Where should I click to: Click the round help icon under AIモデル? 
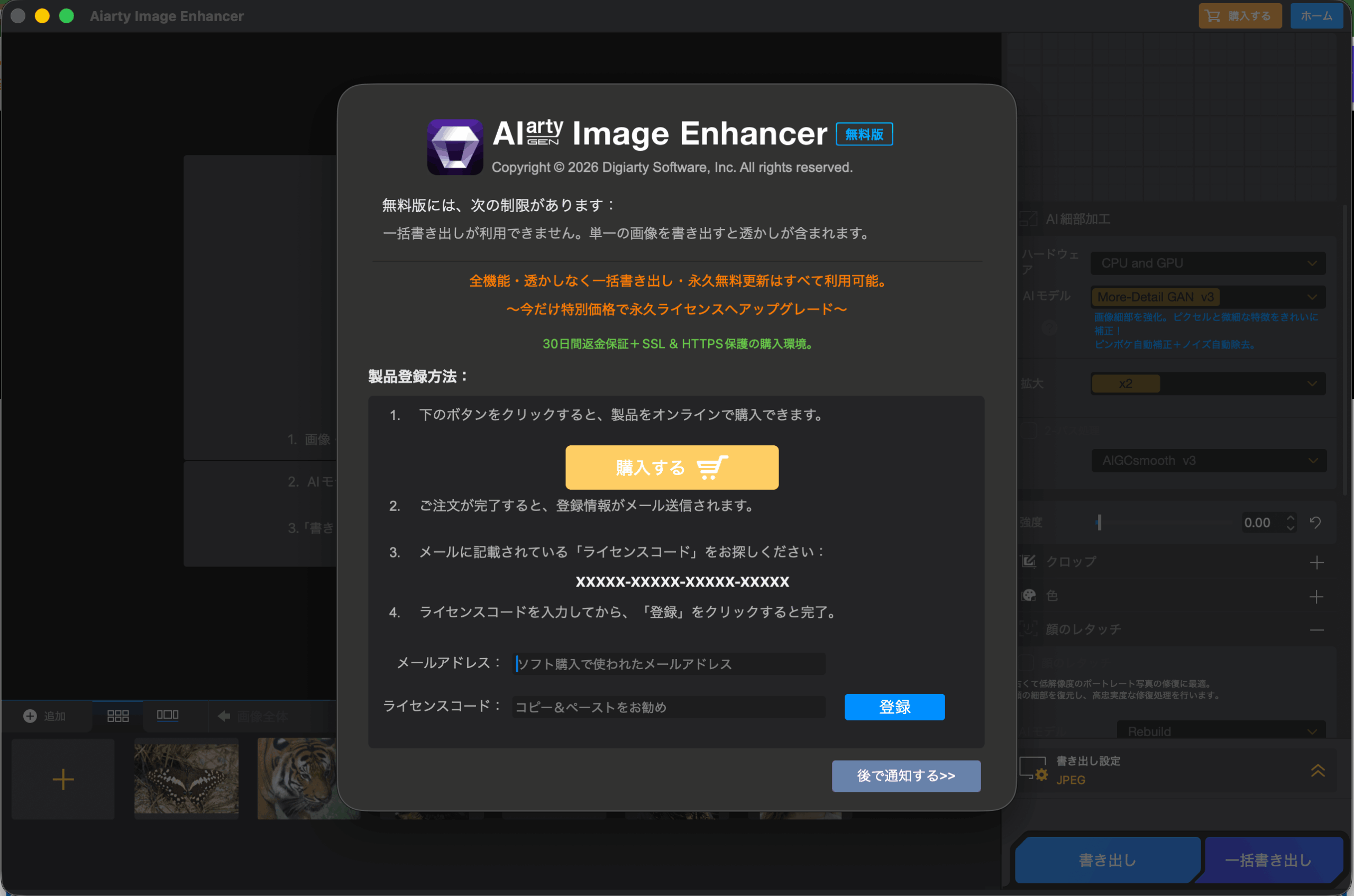pyautogui.click(x=1049, y=327)
